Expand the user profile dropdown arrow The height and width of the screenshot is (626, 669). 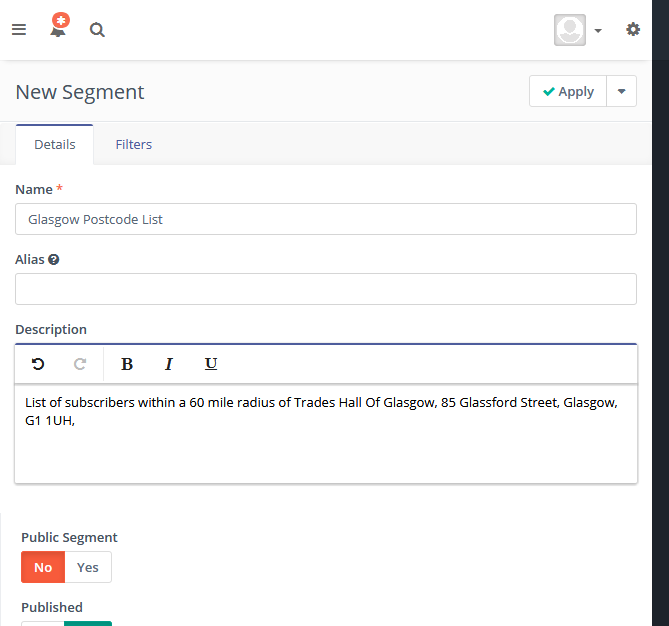(598, 30)
